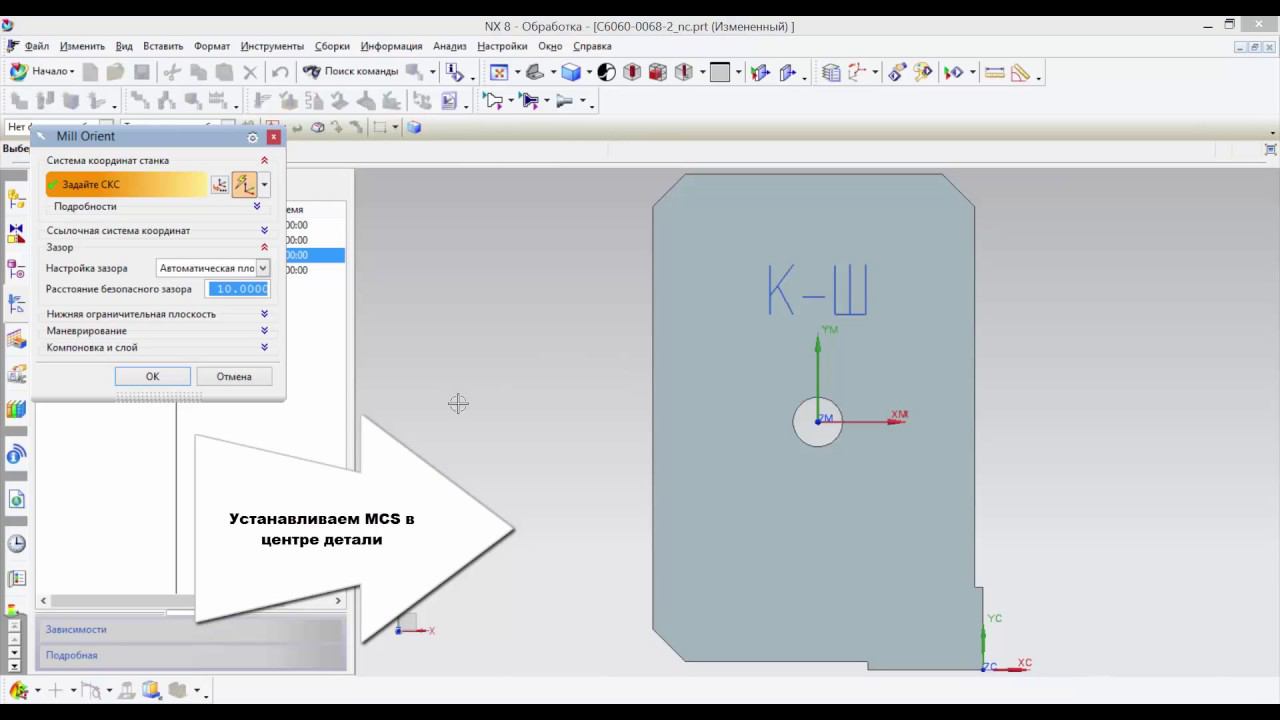Click the Задайте СКС selection step

126,184
